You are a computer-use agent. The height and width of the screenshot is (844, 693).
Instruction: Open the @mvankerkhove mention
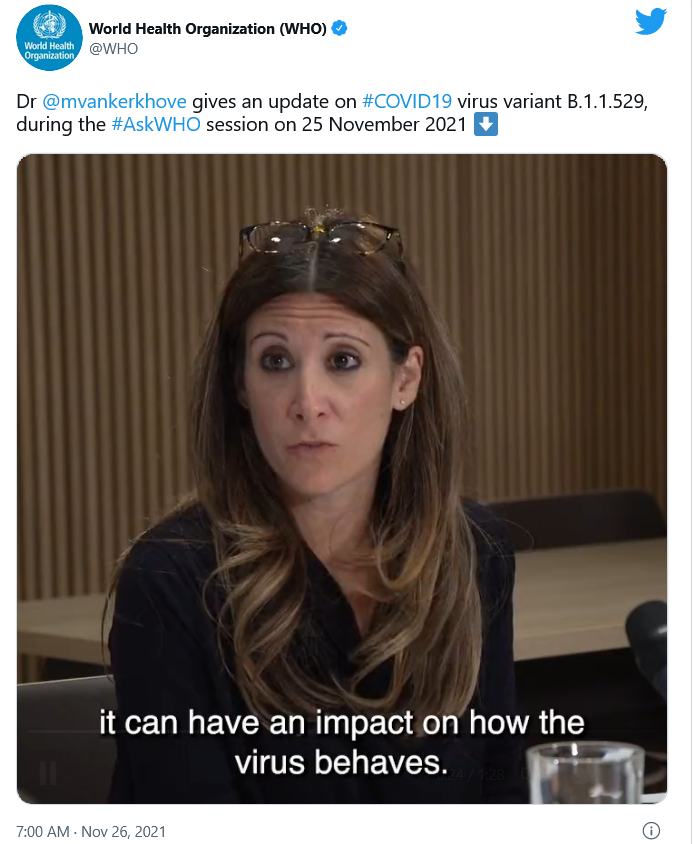click(114, 101)
